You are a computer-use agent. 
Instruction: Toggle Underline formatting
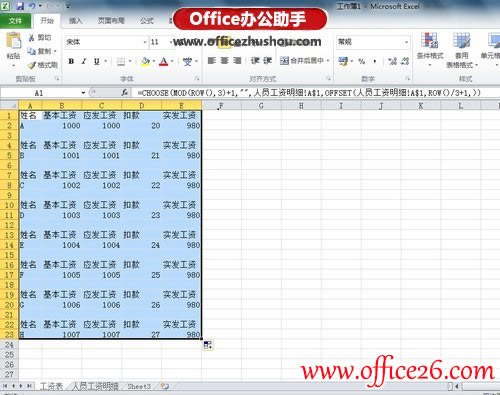[97, 61]
